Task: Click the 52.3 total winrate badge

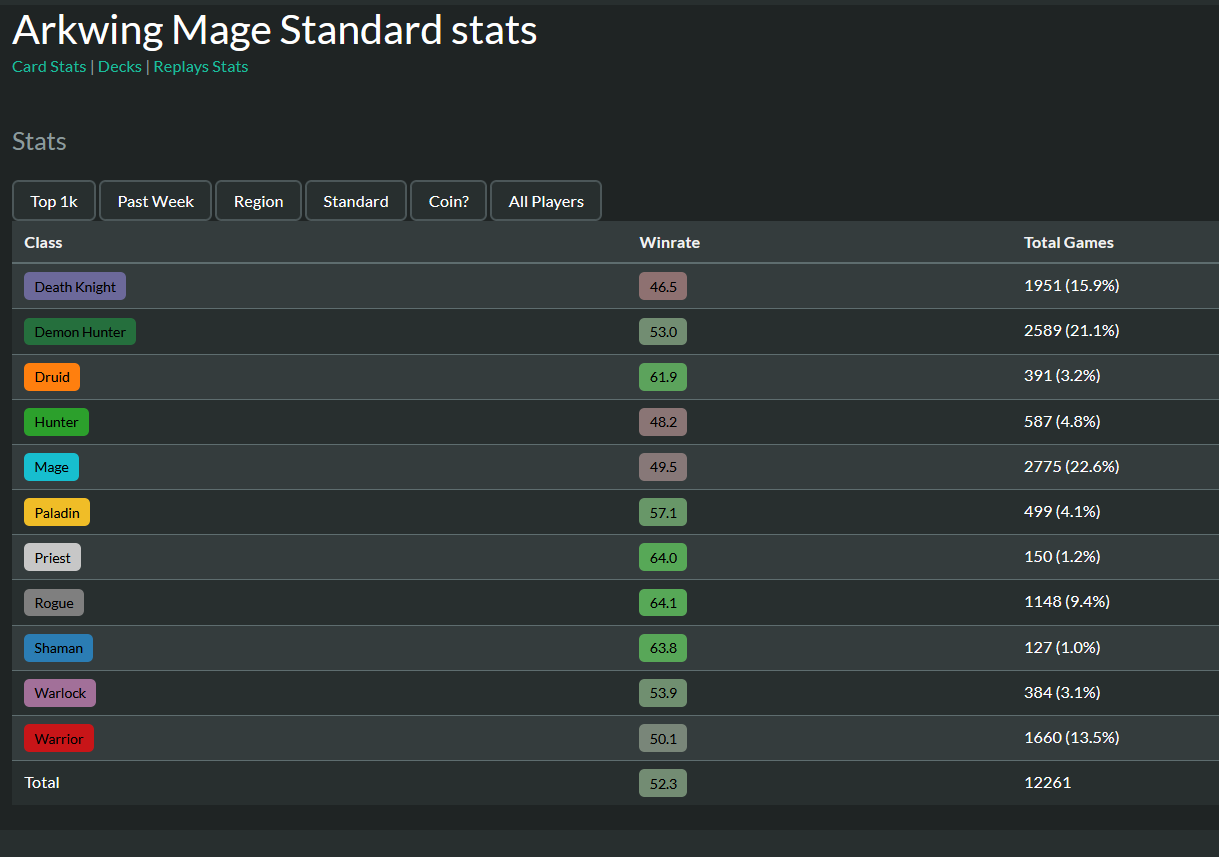Action: 663,784
